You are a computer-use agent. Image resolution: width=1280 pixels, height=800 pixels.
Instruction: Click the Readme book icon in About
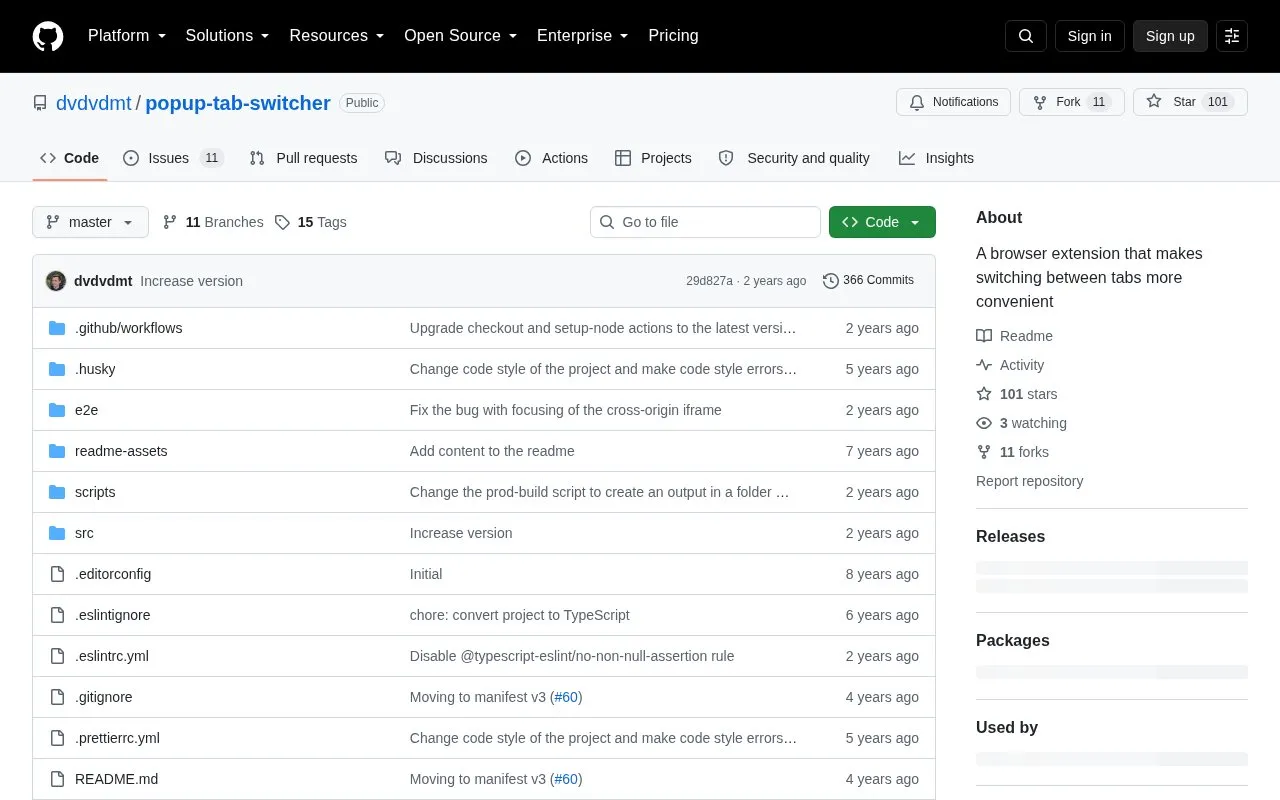[x=984, y=336]
